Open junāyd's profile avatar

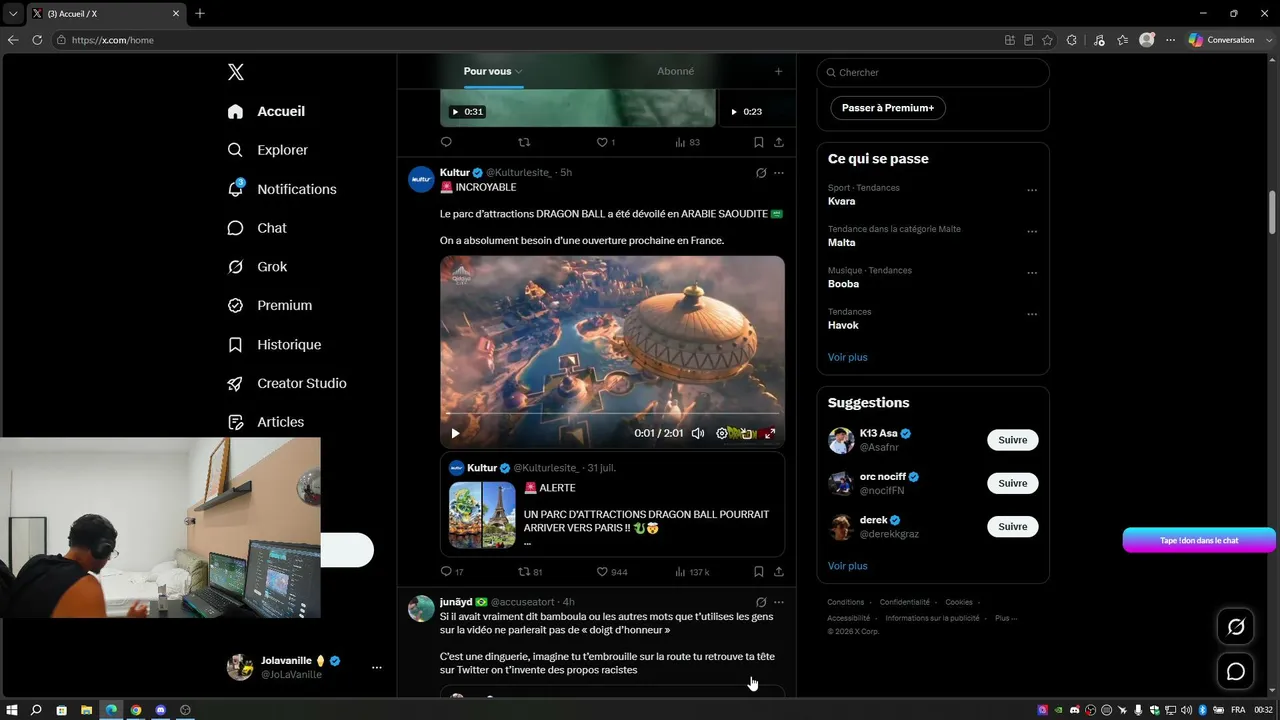(x=421, y=608)
